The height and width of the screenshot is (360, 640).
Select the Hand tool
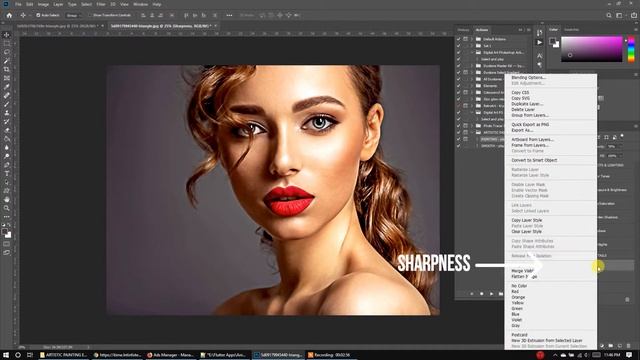pos(7,200)
